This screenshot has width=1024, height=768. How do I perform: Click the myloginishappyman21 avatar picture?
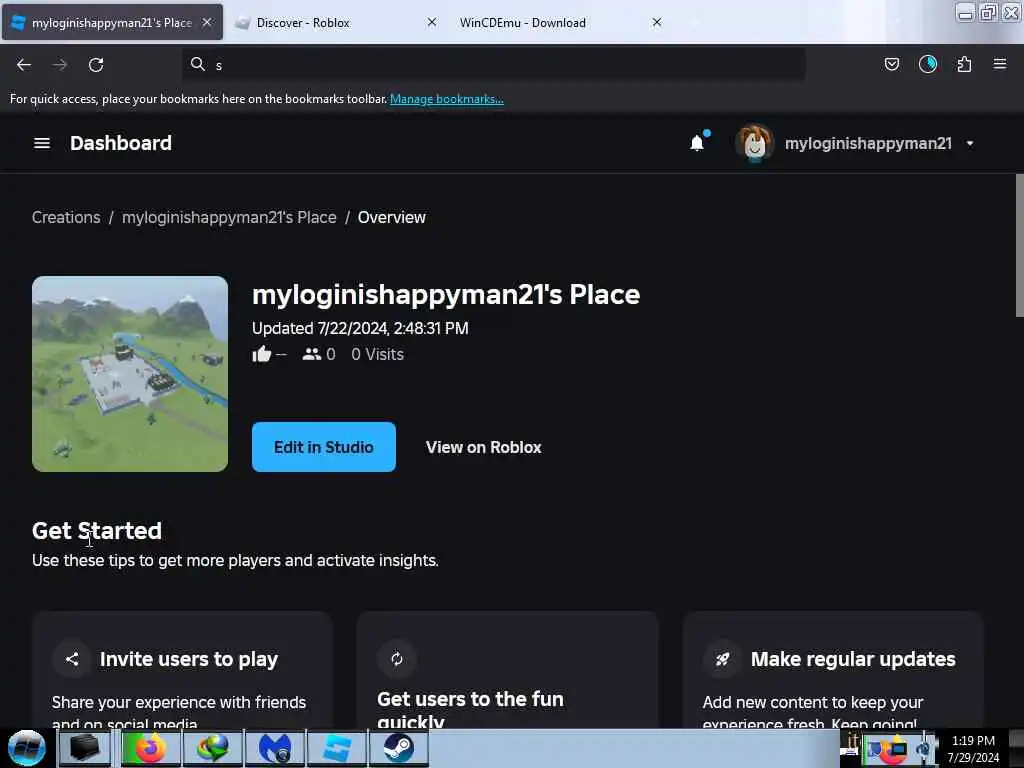[755, 143]
